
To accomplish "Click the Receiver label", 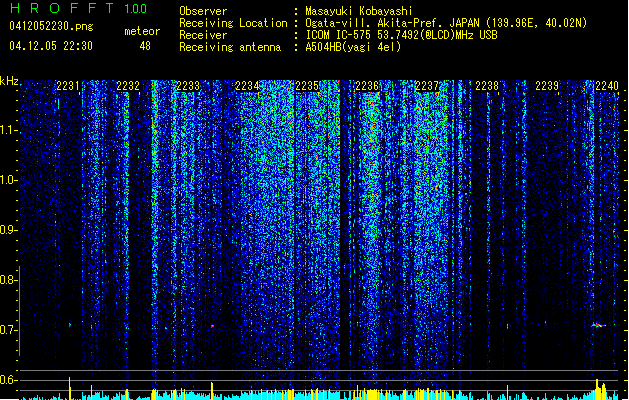I will pyautogui.click(x=203, y=35).
